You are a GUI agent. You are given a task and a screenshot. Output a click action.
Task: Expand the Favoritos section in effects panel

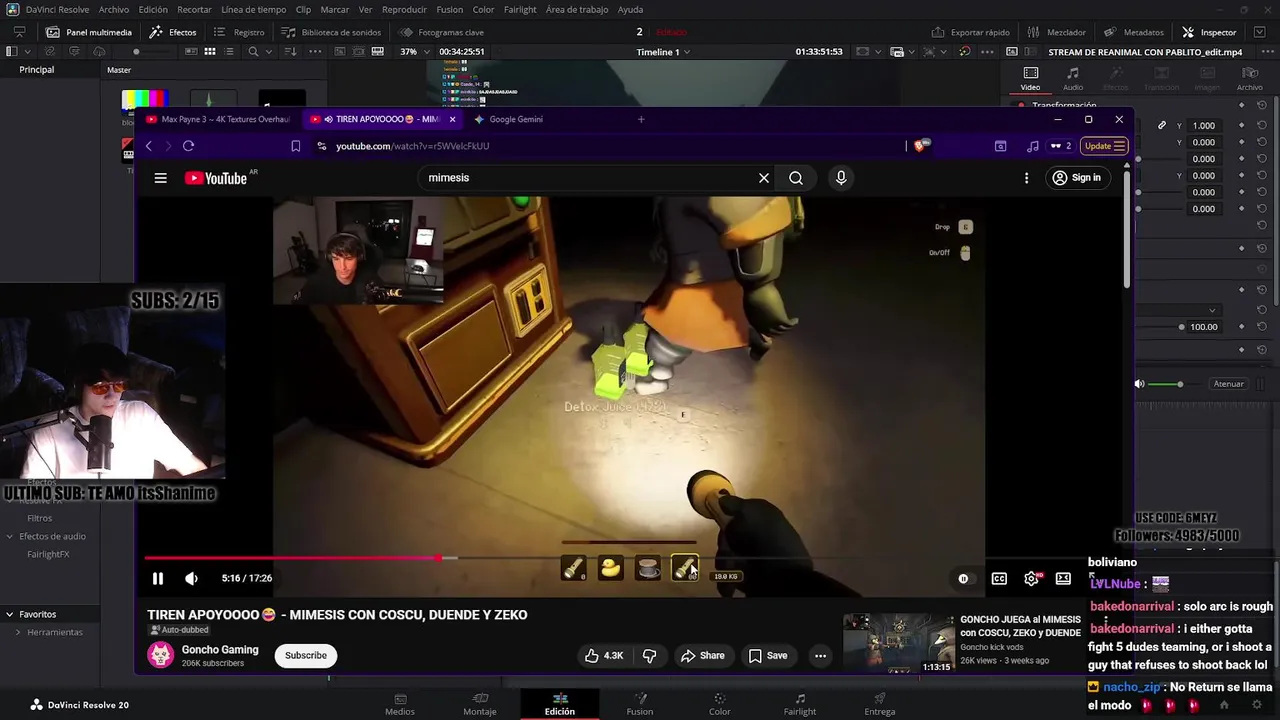9,614
